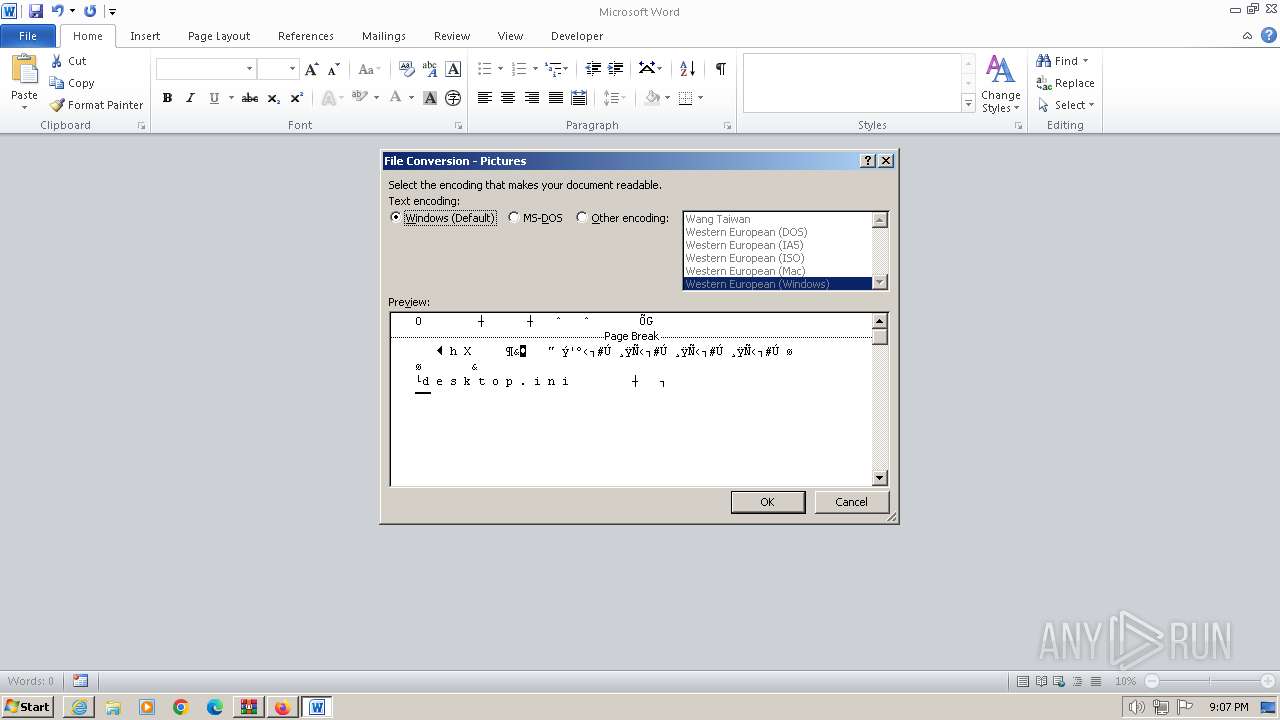The height and width of the screenshot is (720, 1280).
Task: Apply Strikethrough formatting
Action: (x=250, y=98)
